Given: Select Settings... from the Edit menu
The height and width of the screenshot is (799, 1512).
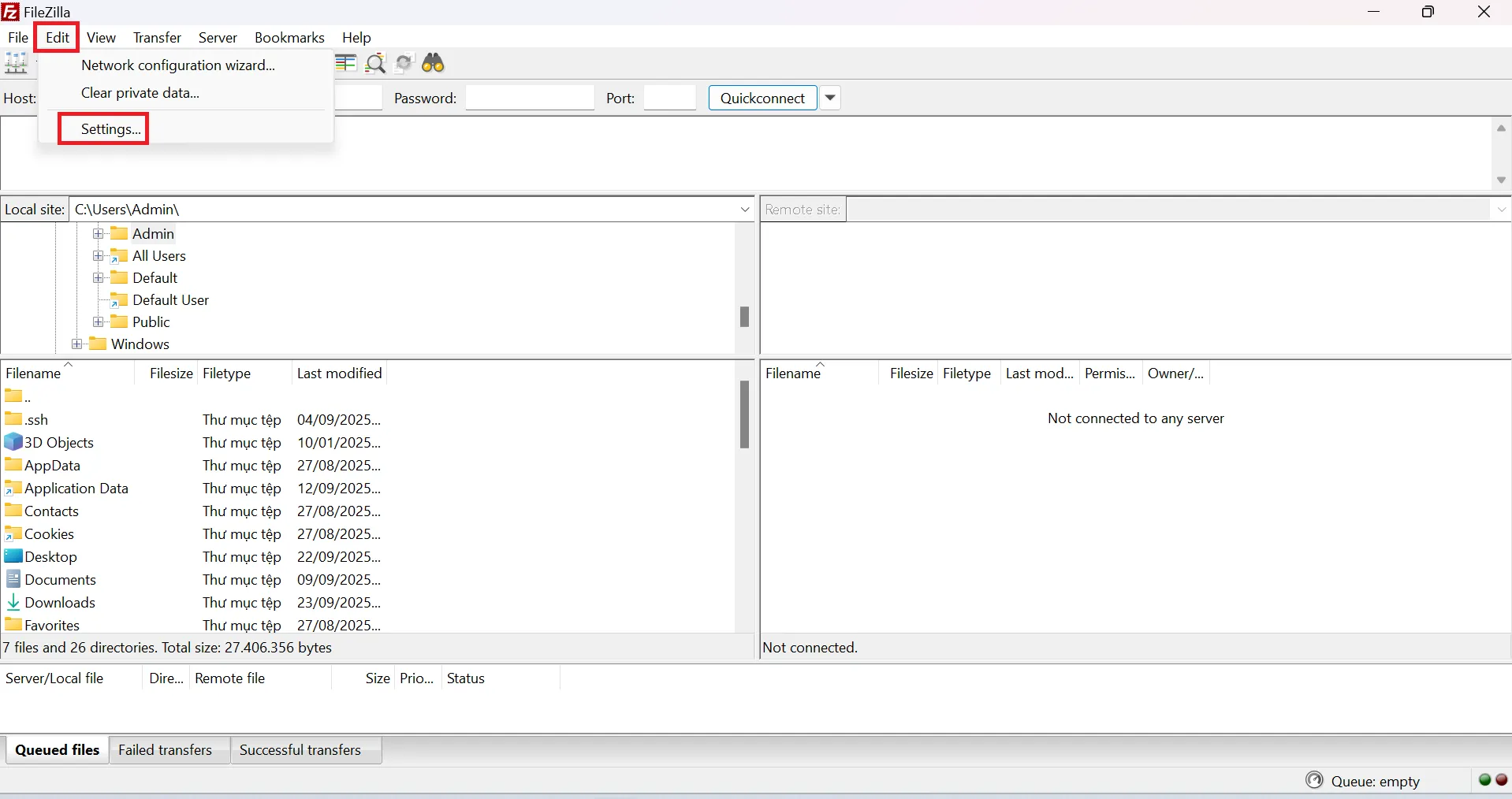Looking at the screenshot, I should [x=110, y=129].
